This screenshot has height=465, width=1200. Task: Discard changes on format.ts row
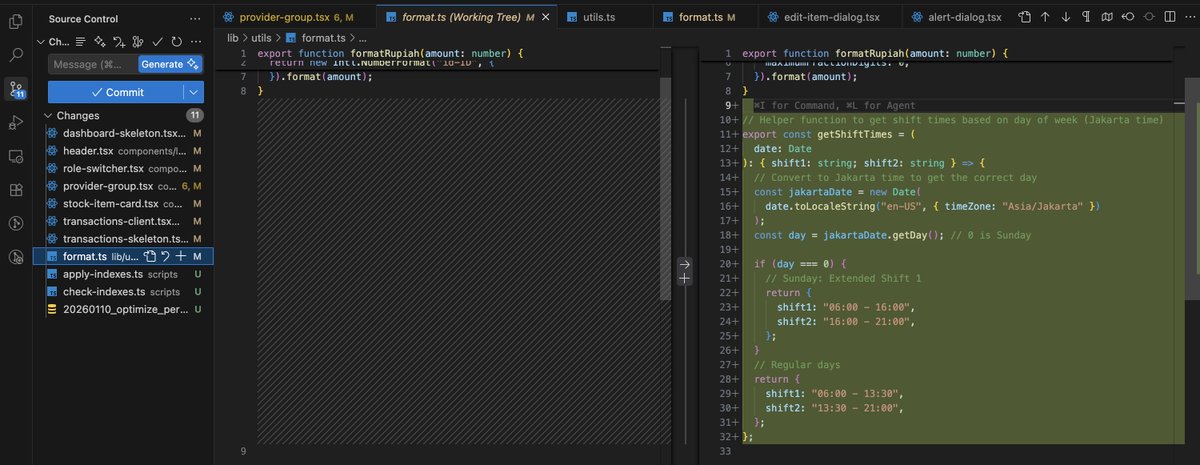(x=165, y=256)
